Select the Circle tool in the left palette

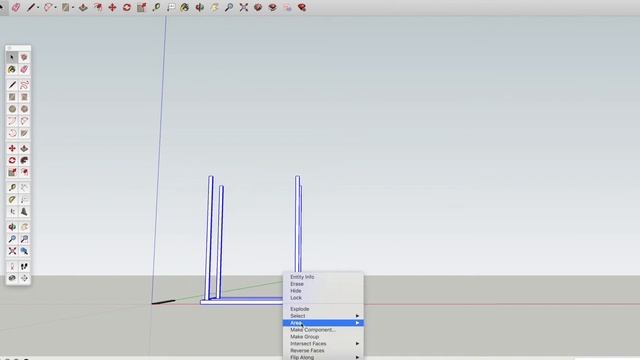12,109
